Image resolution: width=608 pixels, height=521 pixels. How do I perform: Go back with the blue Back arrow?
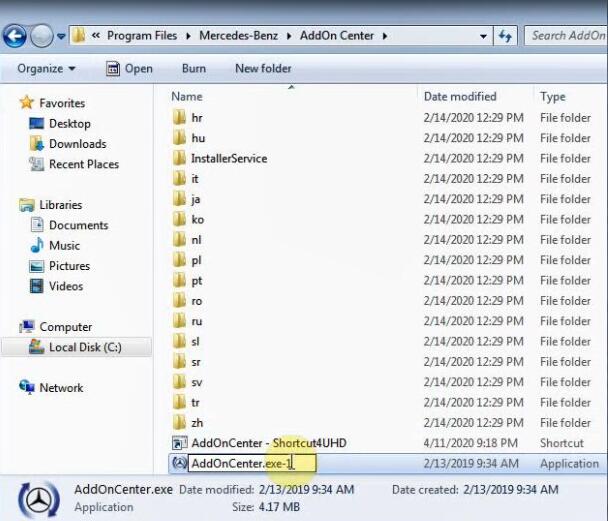click(15, 36)
